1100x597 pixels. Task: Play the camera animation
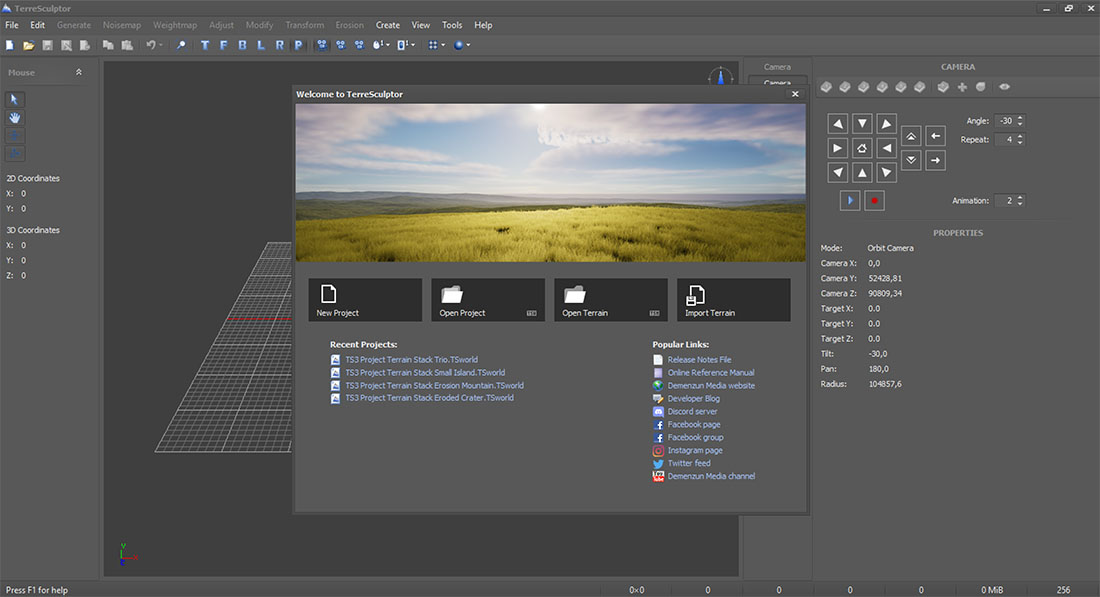pyautogui.click(x=850, y=201)
